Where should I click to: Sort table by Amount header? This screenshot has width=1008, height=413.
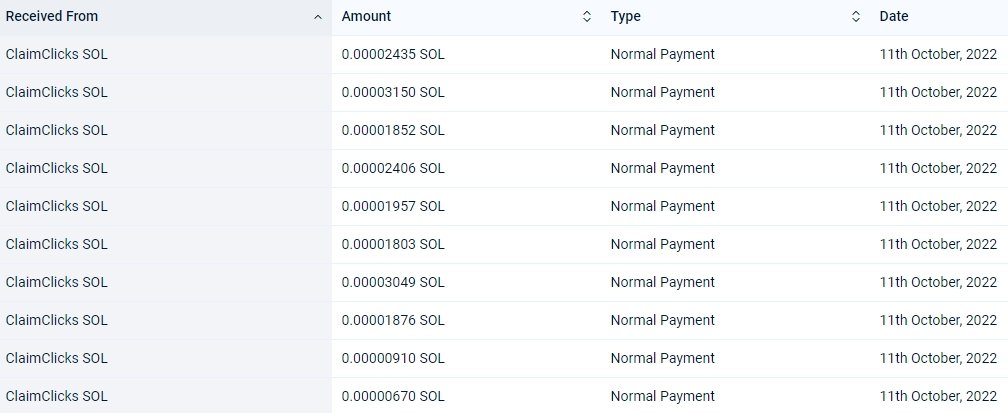coord(366,17)
